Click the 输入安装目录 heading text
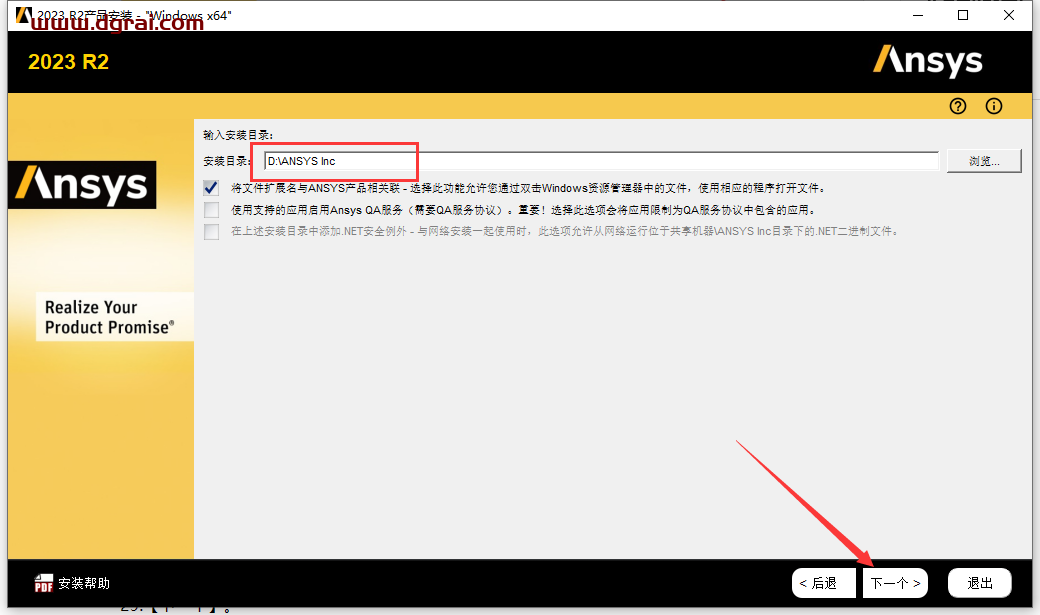Image resolution: width=1040 pixels, height=615 pixels. point(238,135)
